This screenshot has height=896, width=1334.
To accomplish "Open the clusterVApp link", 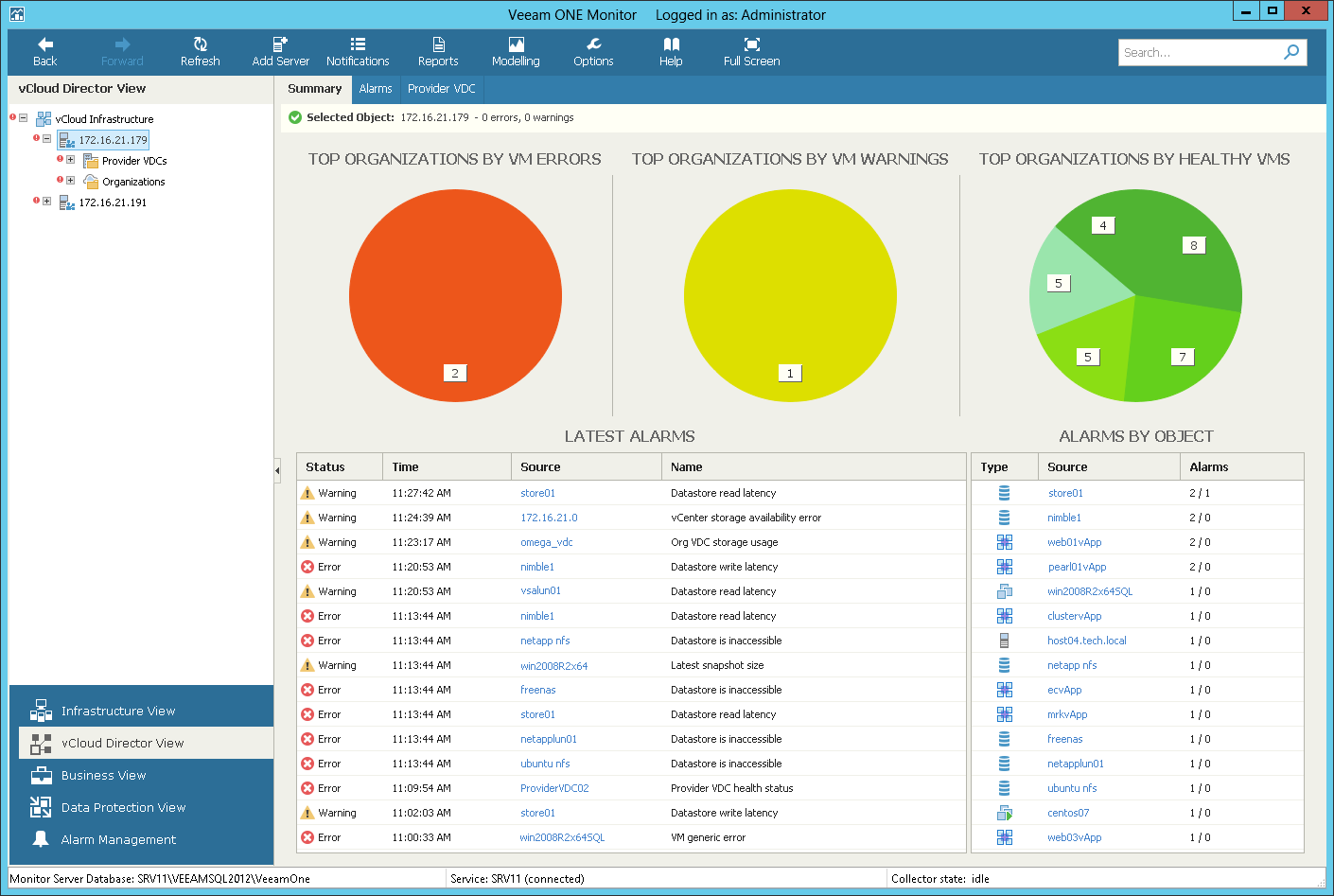I will click(x=1074, y=616).
